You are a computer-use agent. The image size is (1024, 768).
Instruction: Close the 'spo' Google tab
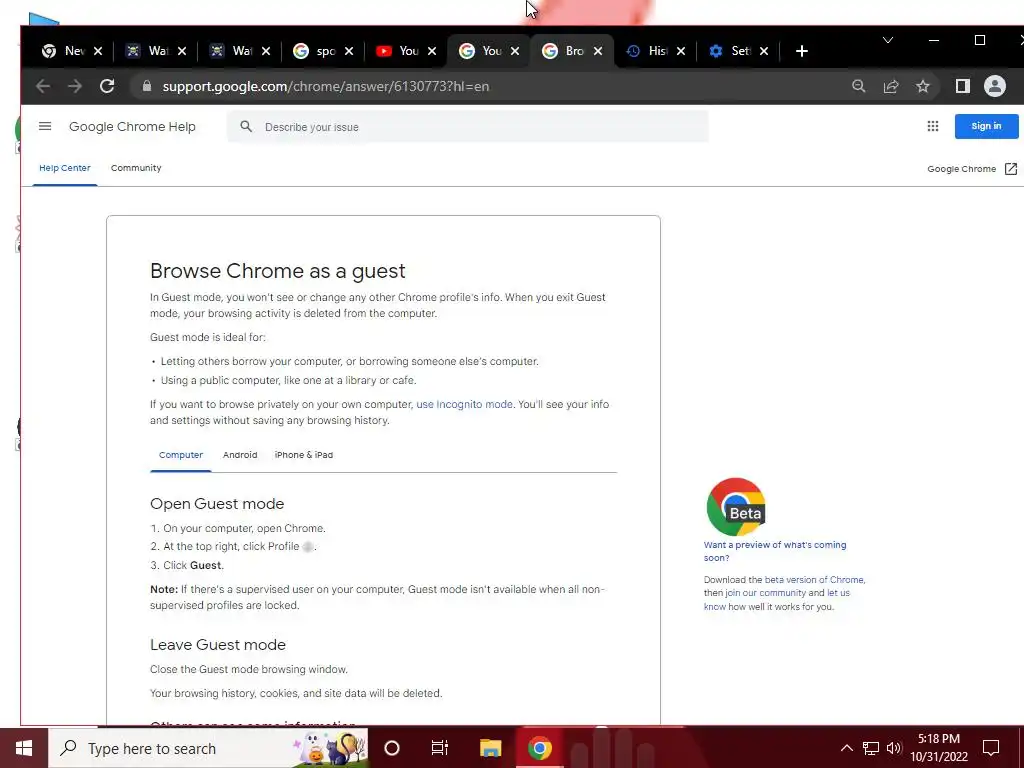pyautogui.click(x=349, y=51)
